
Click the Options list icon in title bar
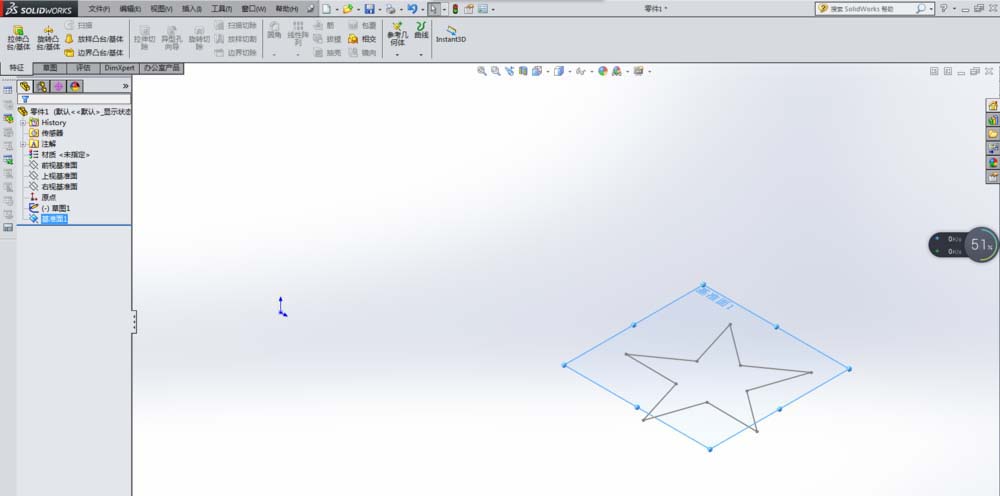(x=482, y=9)
